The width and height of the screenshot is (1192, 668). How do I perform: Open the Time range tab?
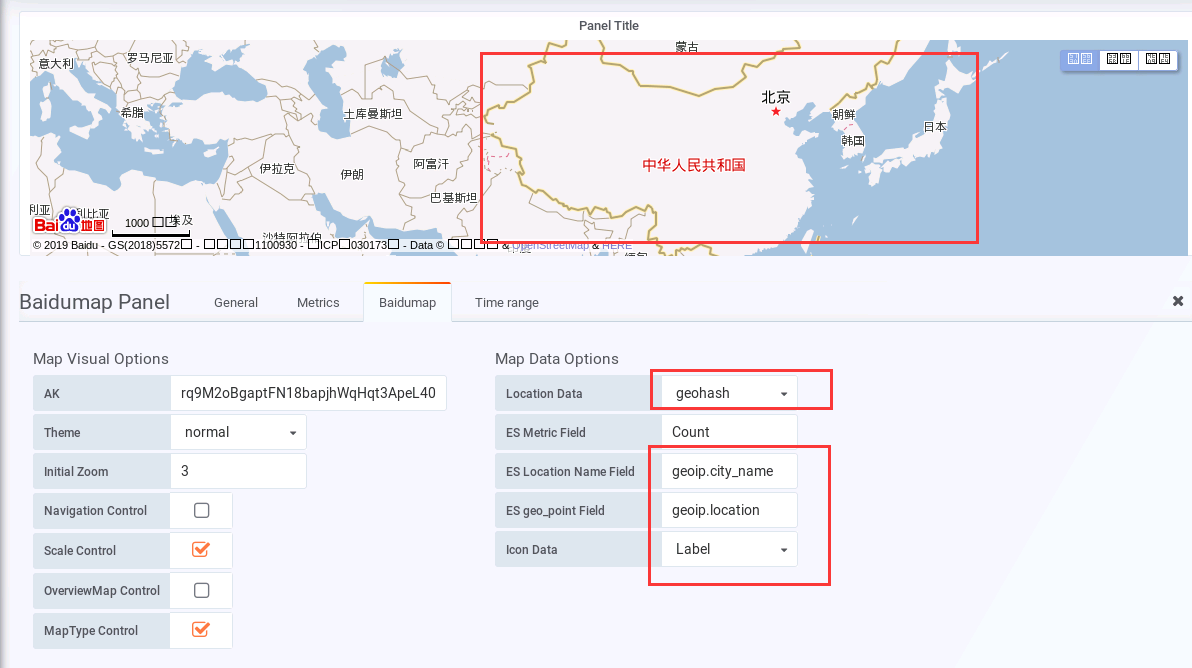506,302
